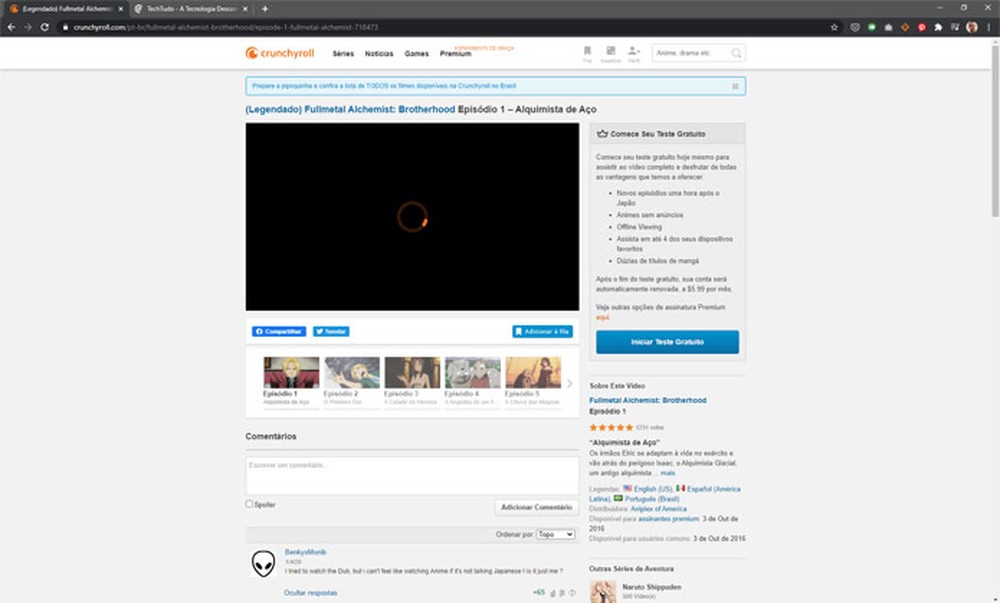This screenshot has height=603, width=1000.
Task: Click the comment input field
Action: [x=411, y=471]
